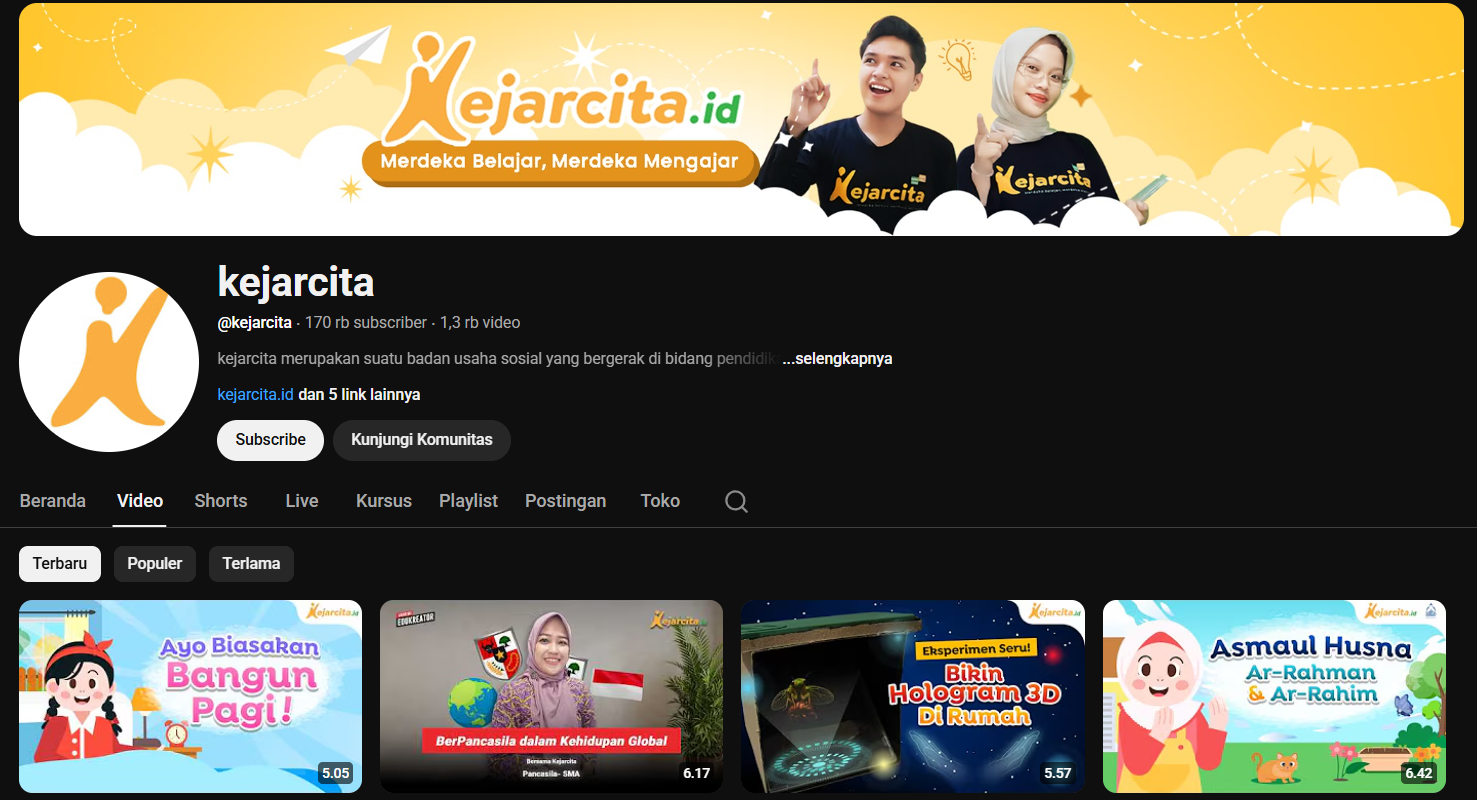Open the Postingan tab
Image resolution: width=1477 pixels, height=800 pixels.
(x=565, y=501)
